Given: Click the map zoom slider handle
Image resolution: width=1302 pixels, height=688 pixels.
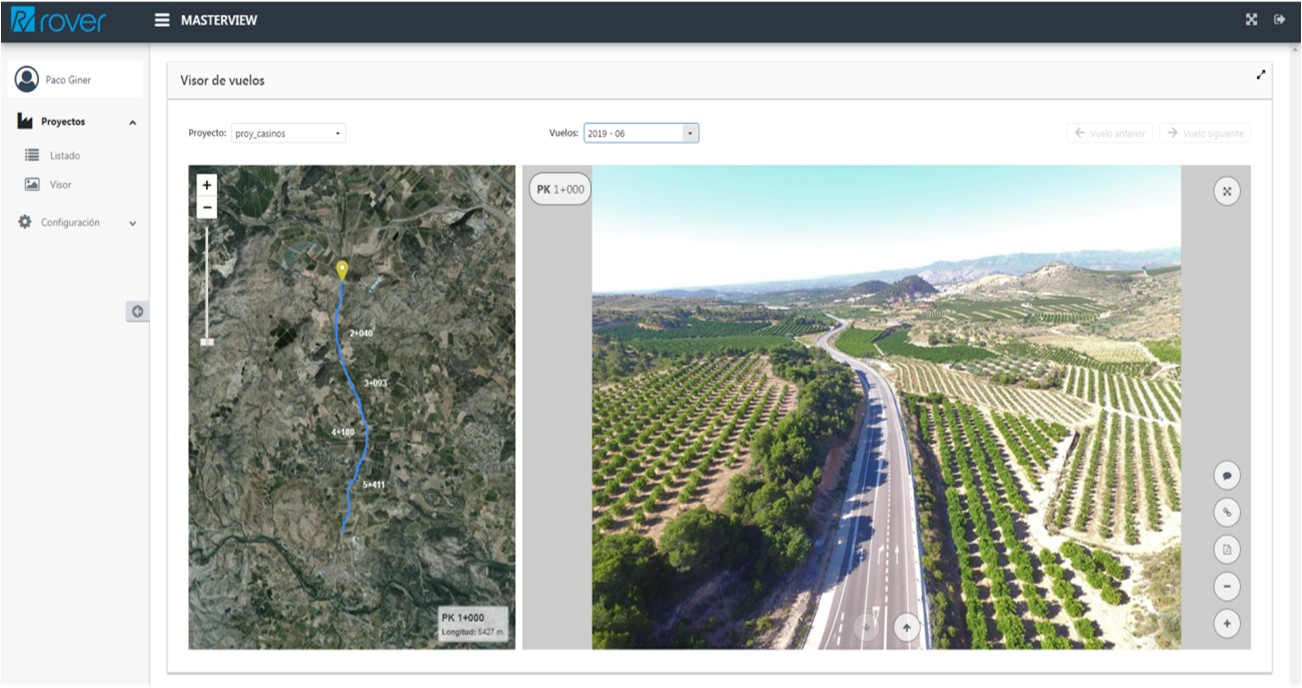Looking at the screenshot, I should [x=207, y=341].
